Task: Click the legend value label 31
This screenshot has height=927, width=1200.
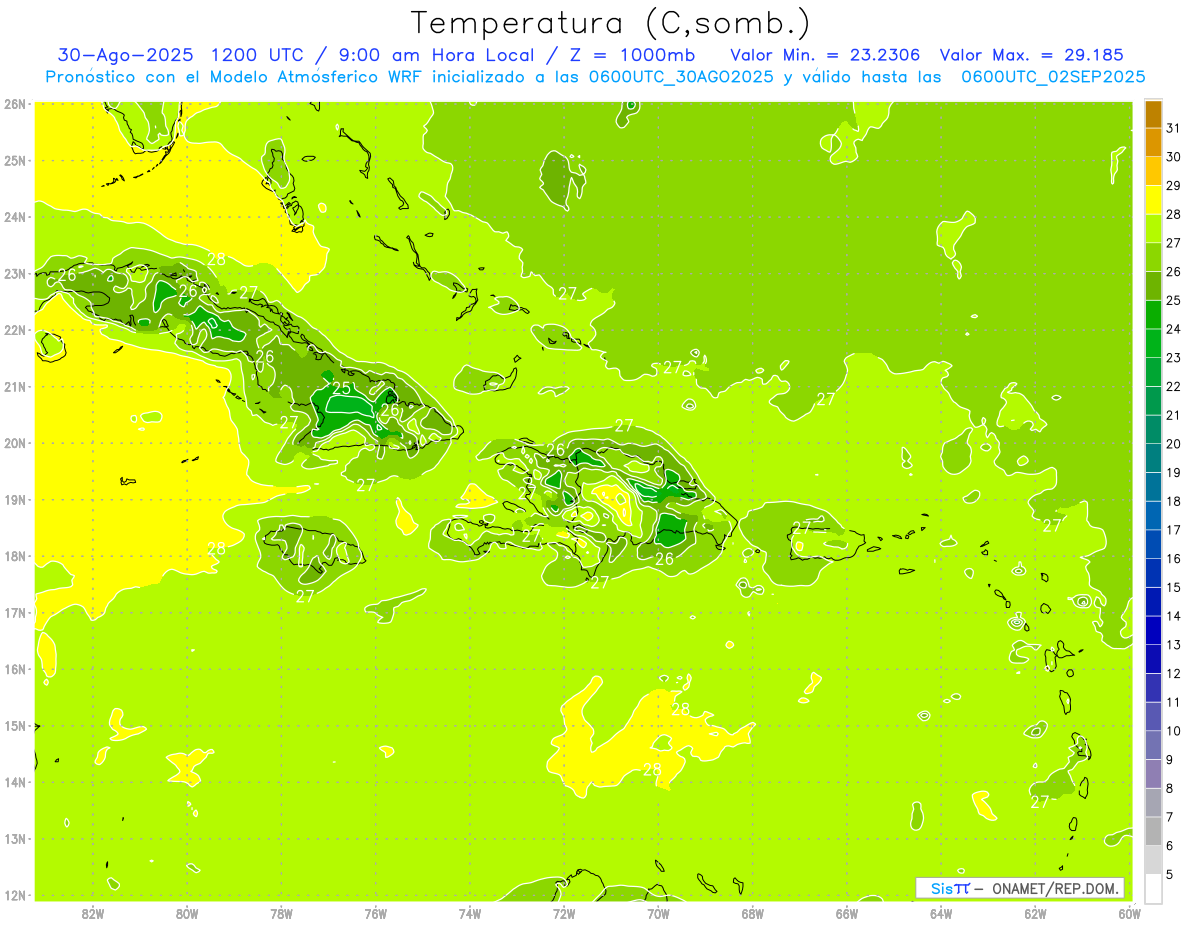Action: [x=1174, y=128]
